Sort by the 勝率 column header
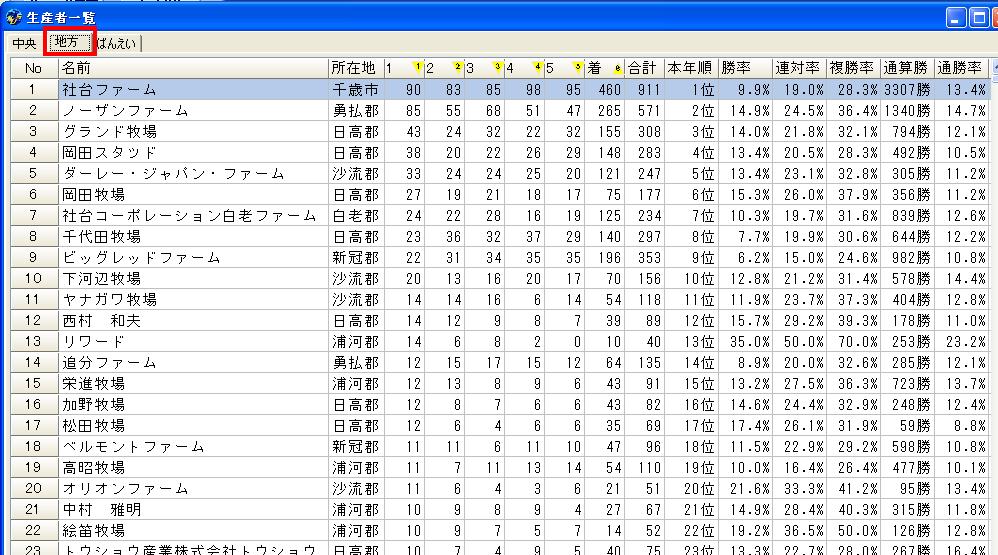998x555 pixels. click(745, 68)
